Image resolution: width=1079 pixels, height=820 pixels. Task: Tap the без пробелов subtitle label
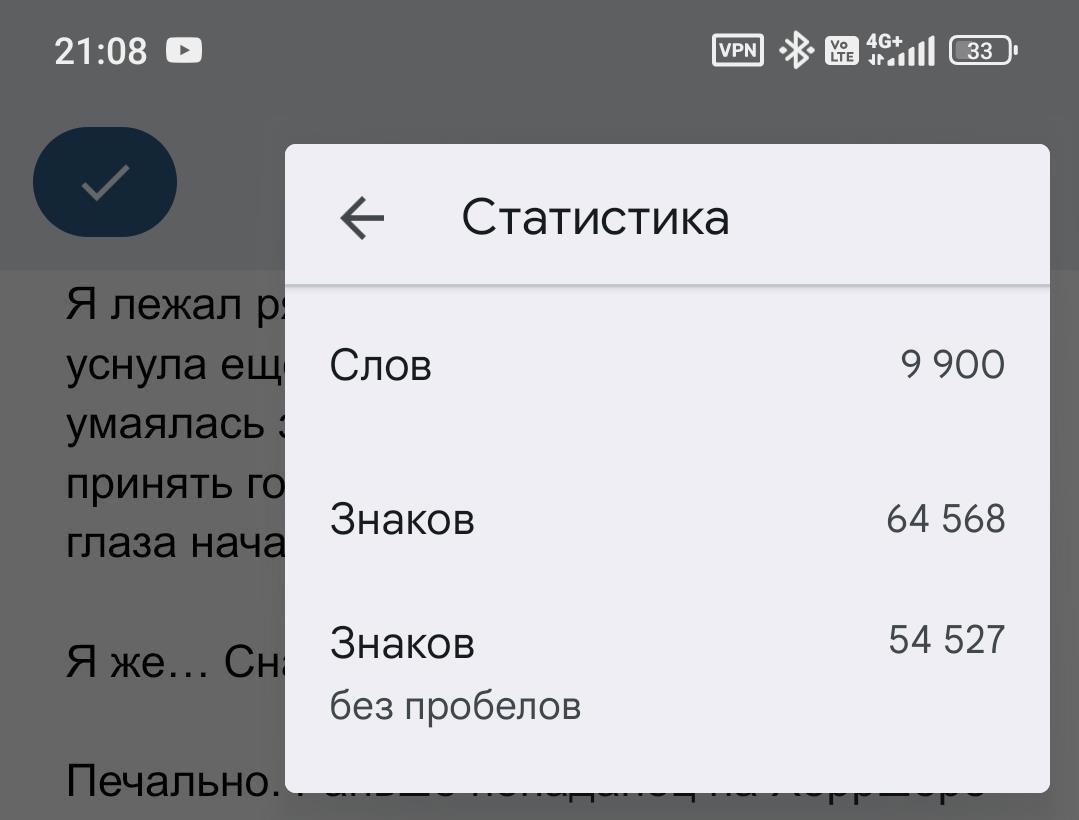(455, 707)
